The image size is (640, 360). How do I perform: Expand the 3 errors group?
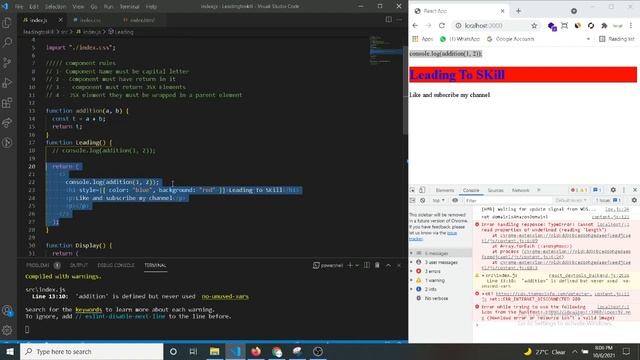tap(432, 271)
